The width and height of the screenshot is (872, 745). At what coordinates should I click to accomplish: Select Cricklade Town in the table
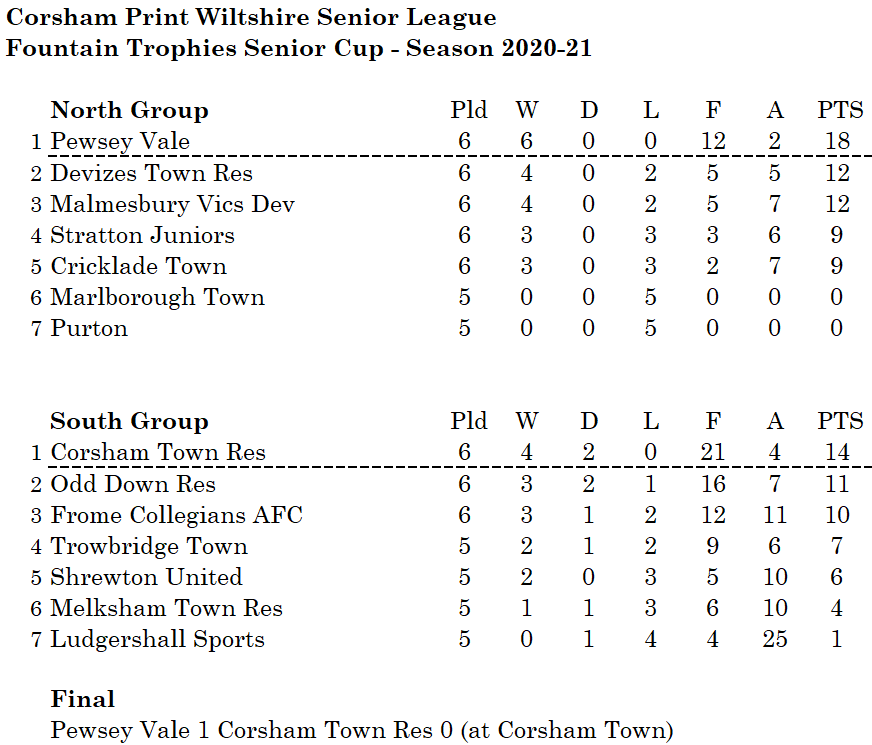point(138,266)
